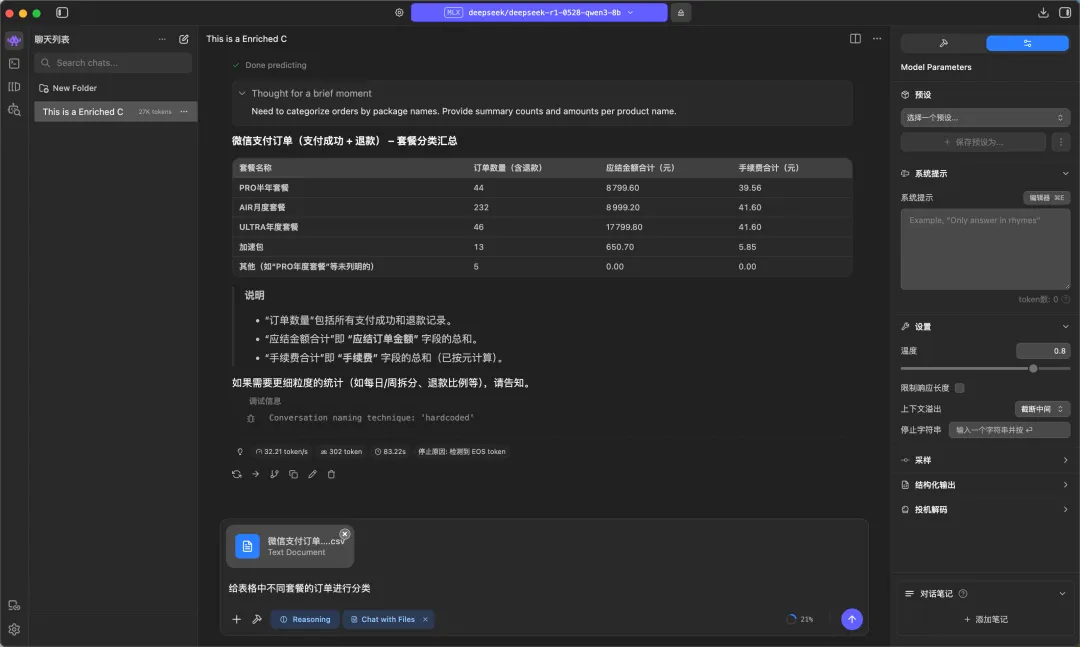The width and height of the screenshot is (1080, 647).
Task: Open the New Folder item
Action: click(68, 88)
